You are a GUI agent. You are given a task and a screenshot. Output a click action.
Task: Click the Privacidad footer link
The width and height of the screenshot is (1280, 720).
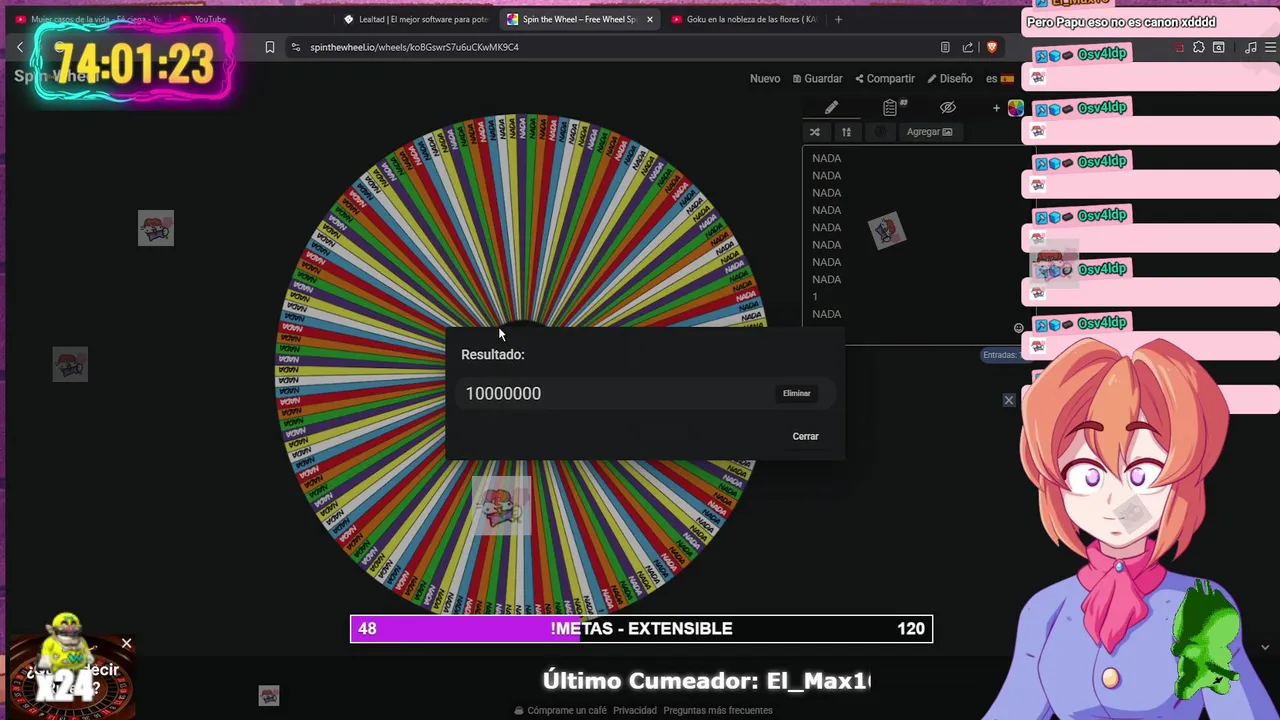635,710
